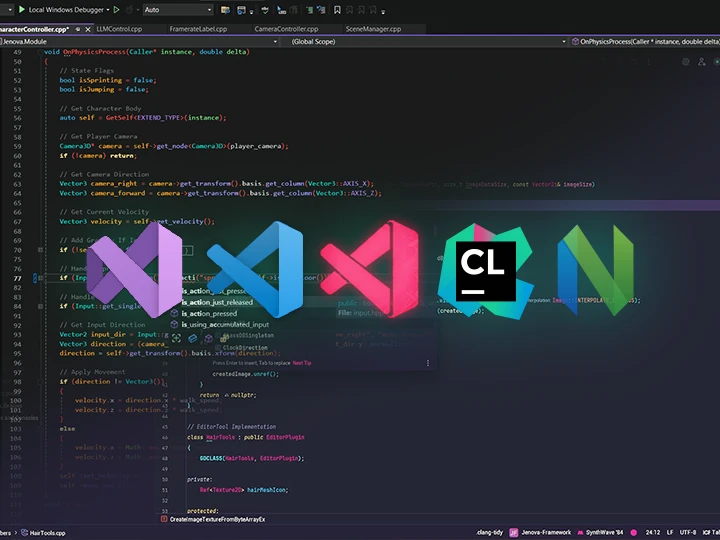
Task: Switch to the FramerateLabel.cpp tab
Action: pyautogui.click(x=198, y=29)
